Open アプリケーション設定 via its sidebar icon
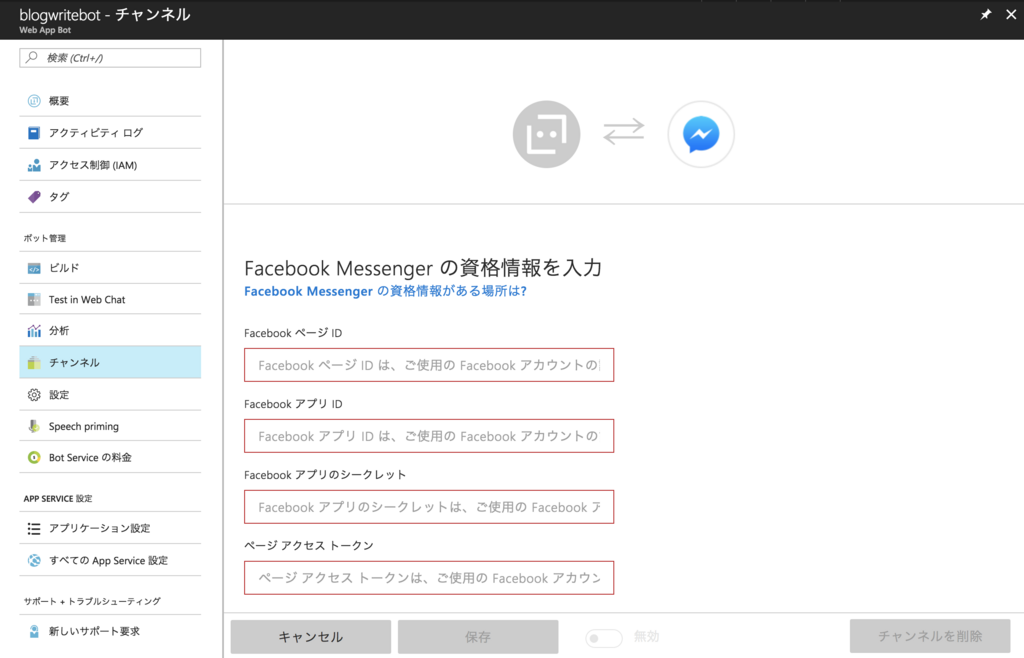 coord(32,528)
